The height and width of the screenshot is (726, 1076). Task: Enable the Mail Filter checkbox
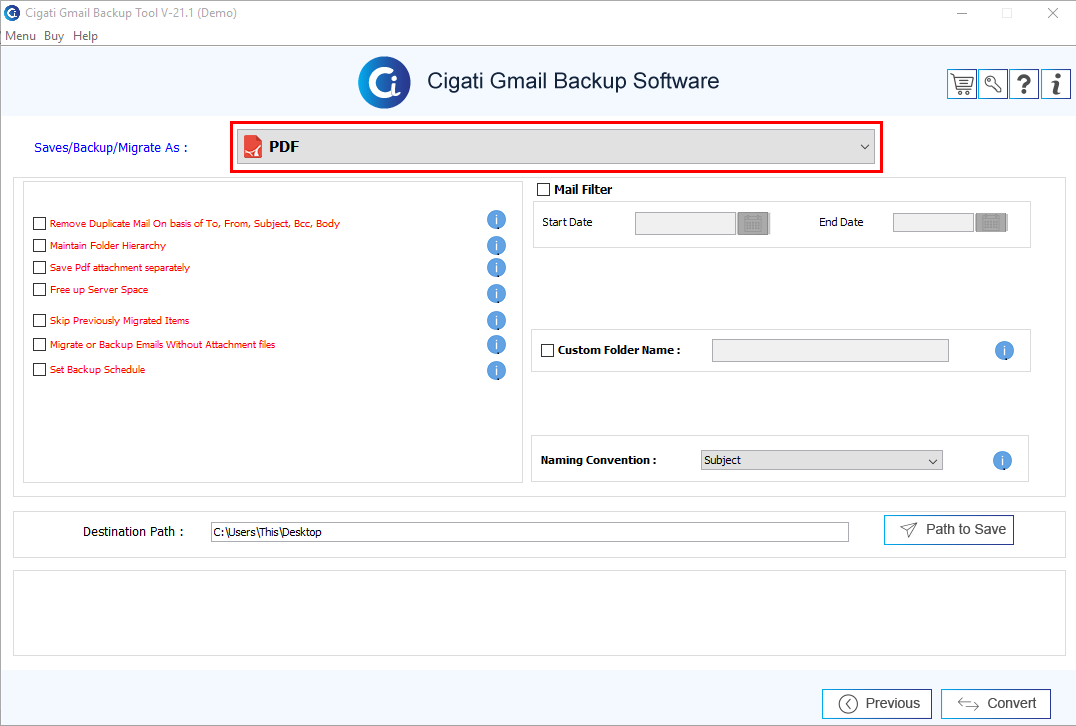coord(543,189)
